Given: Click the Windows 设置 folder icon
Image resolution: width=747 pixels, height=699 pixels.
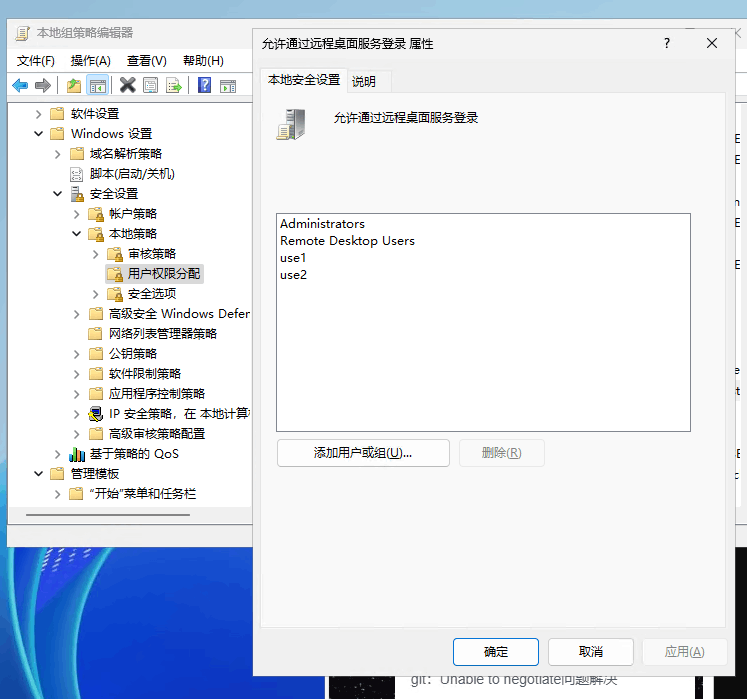Looking at the screenshot, I should (x=57, y=133).
